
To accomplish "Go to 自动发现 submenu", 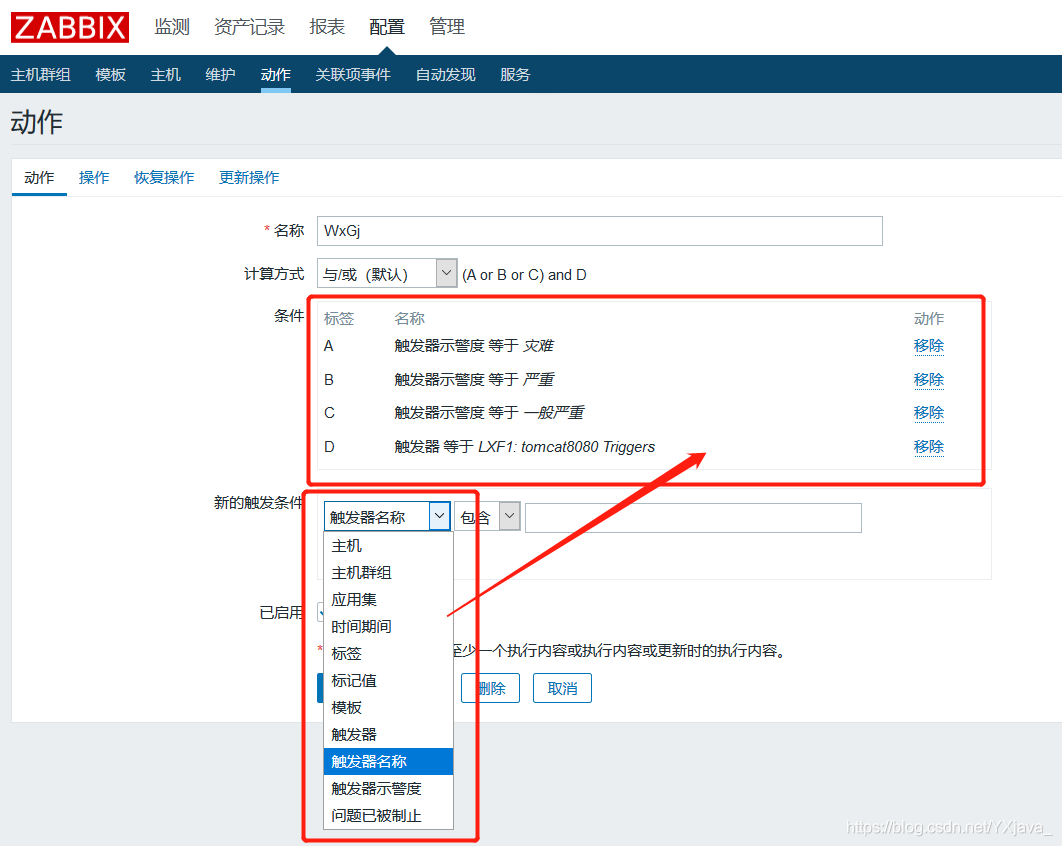I will [x=446, y=75].
